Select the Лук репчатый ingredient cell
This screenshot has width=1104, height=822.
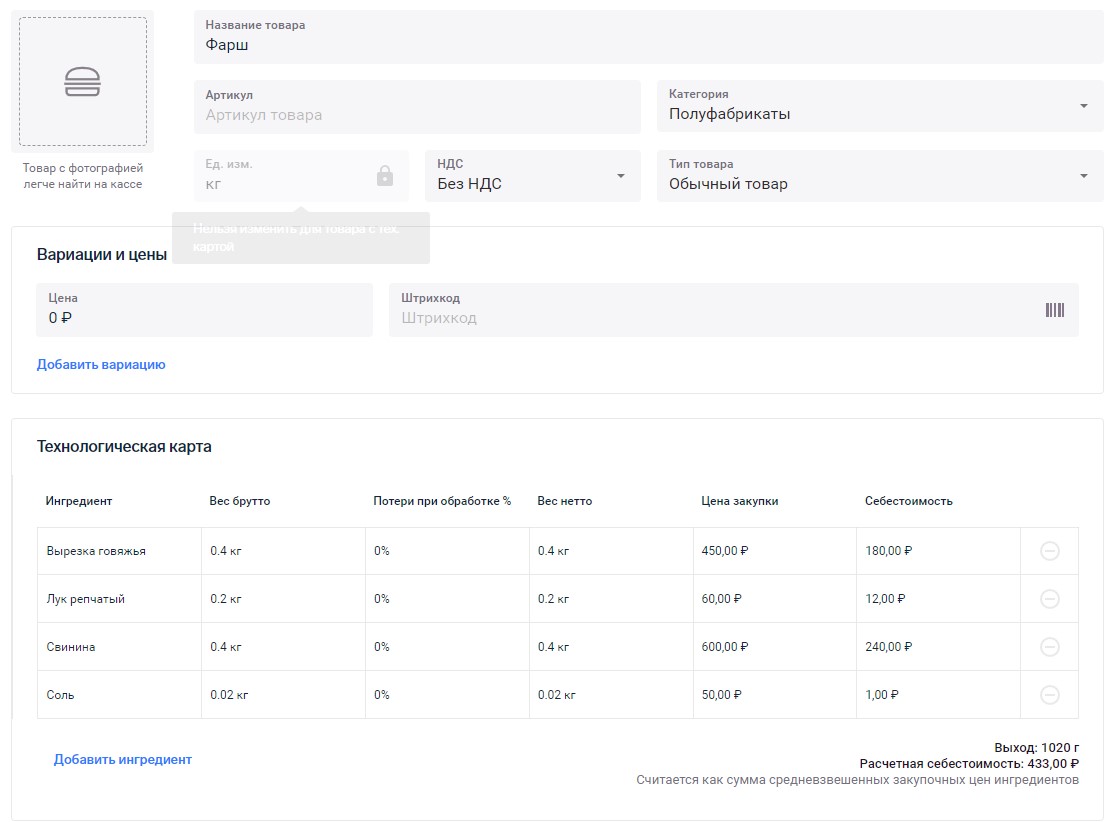click(x=119, y=599)
